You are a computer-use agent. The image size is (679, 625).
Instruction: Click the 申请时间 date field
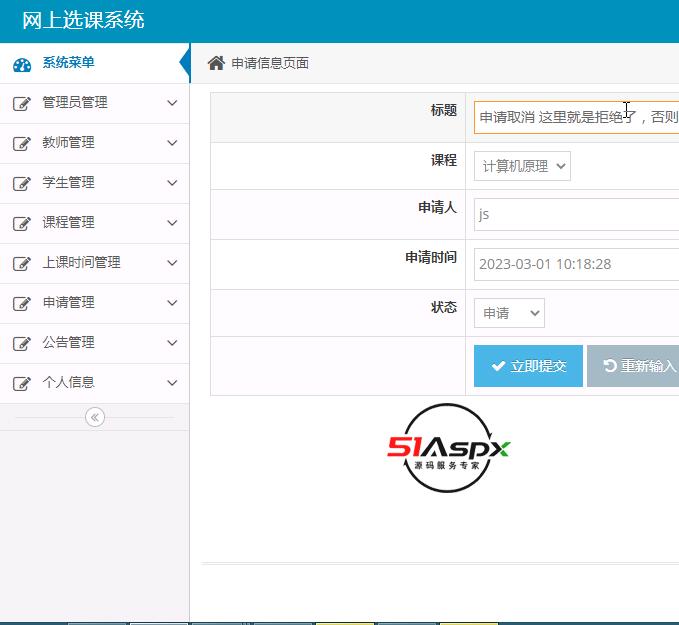point(576,264)
